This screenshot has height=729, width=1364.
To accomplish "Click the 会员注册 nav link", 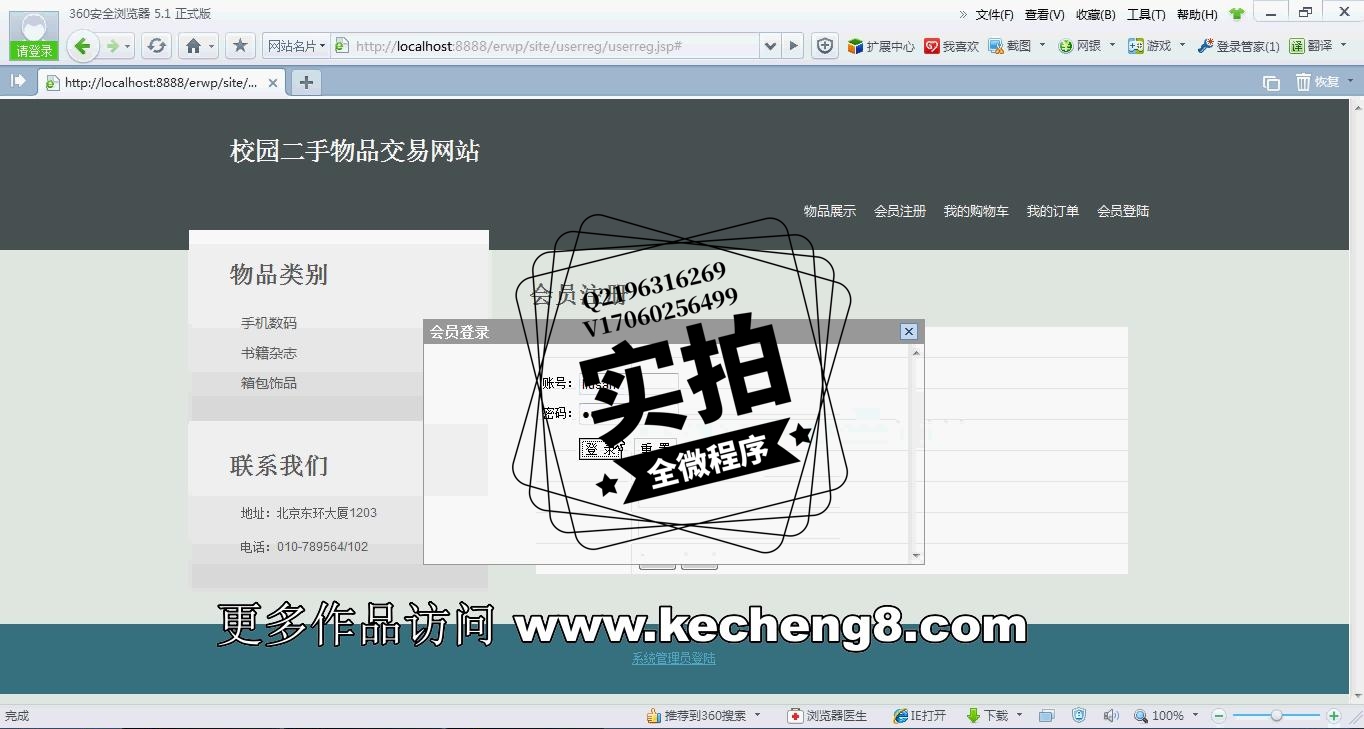I will [900, 211].
